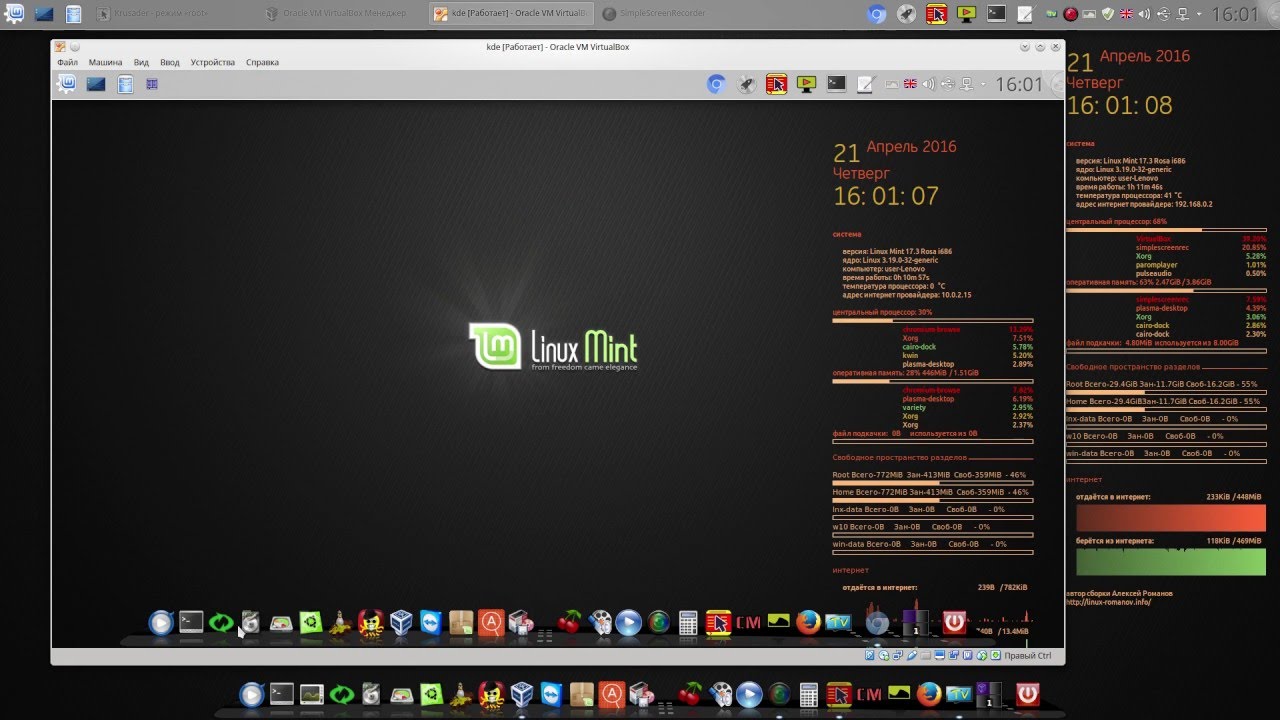Open terminal icon in guest top panel
The width and height of the screenshot is (1280, 720).
tap(836, 85)
